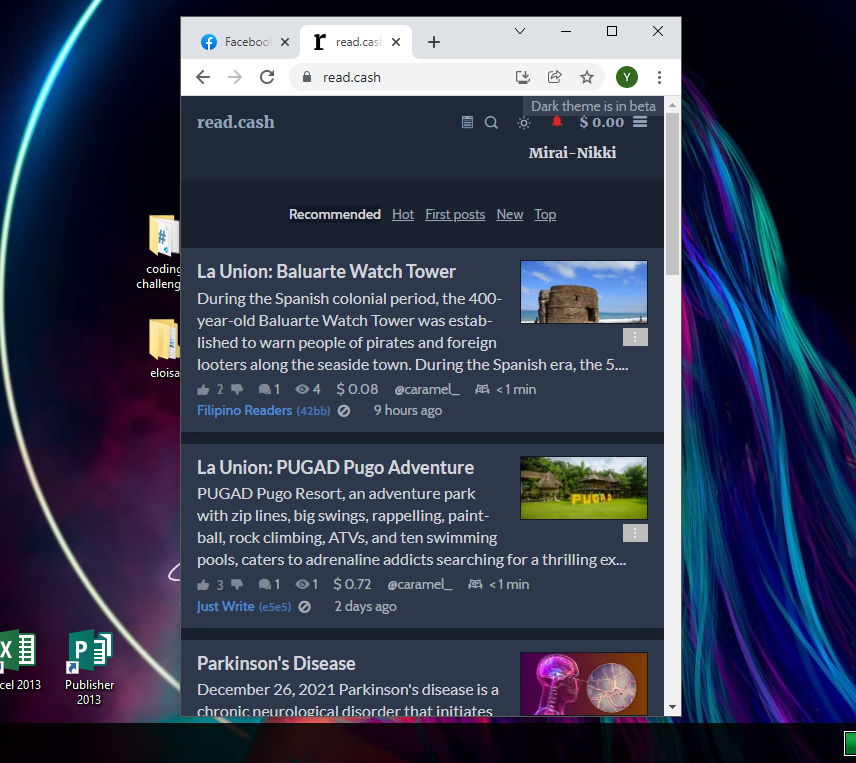The height and width of the screenshot is (763, 856).
Task: Open options menu for PUGAD Pugo Adventure post
Action: pos(635,533)
